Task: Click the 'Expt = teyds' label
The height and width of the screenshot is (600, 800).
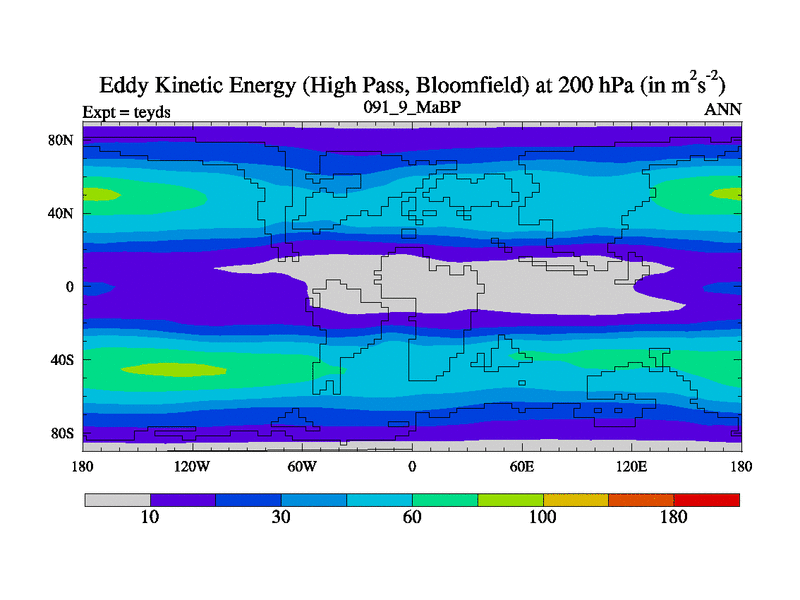Action: [126, 111]
